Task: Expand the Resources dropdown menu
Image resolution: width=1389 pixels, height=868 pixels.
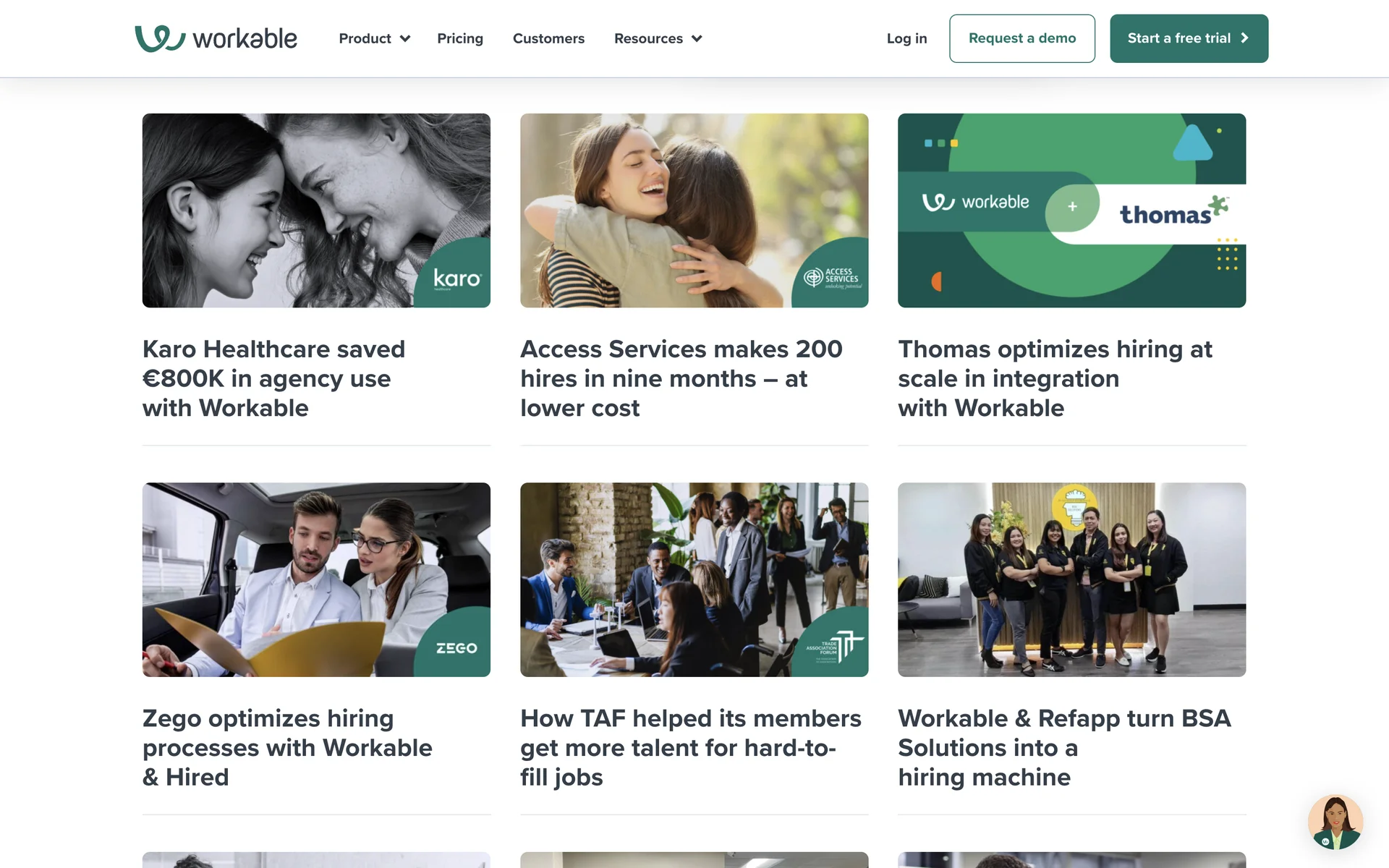Action: 648,38
